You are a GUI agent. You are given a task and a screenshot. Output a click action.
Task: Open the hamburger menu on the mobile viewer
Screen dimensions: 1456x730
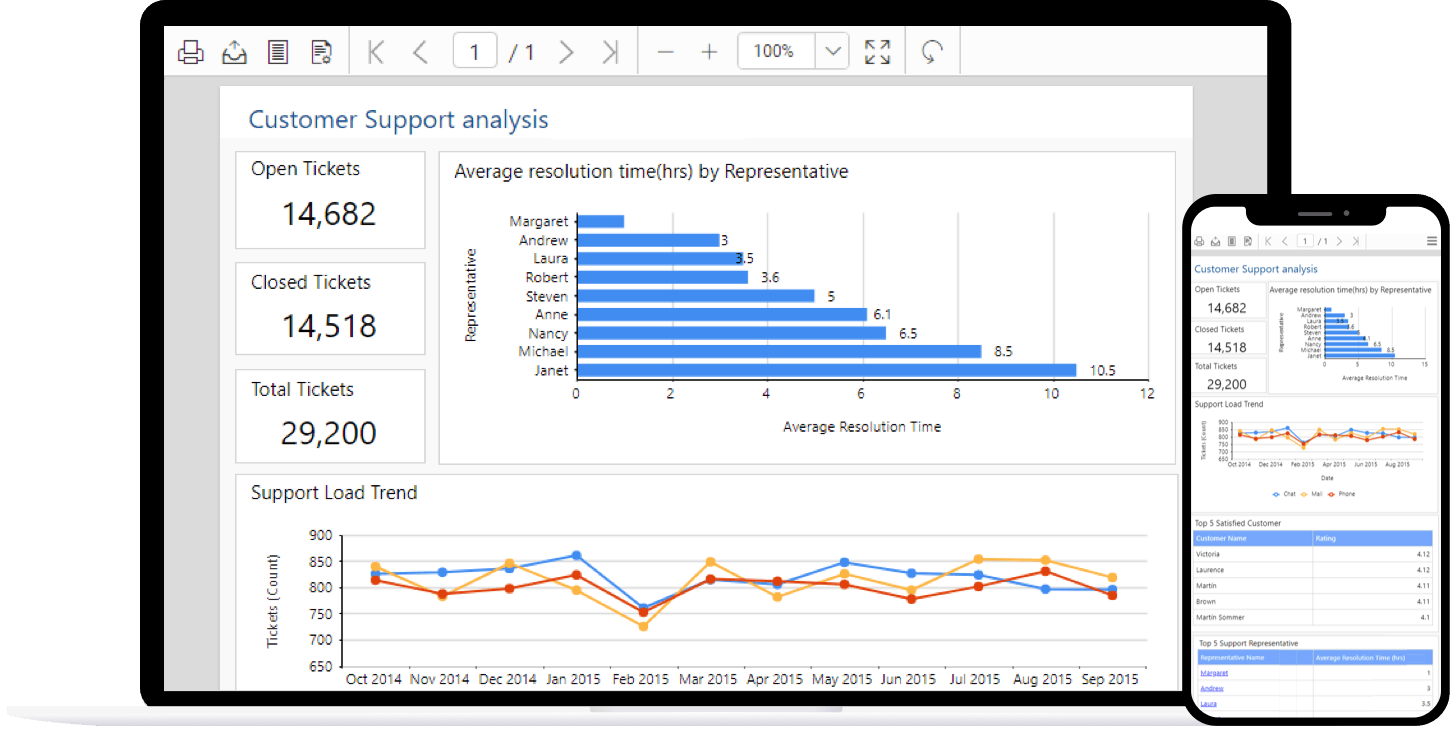click(1432, 241)
